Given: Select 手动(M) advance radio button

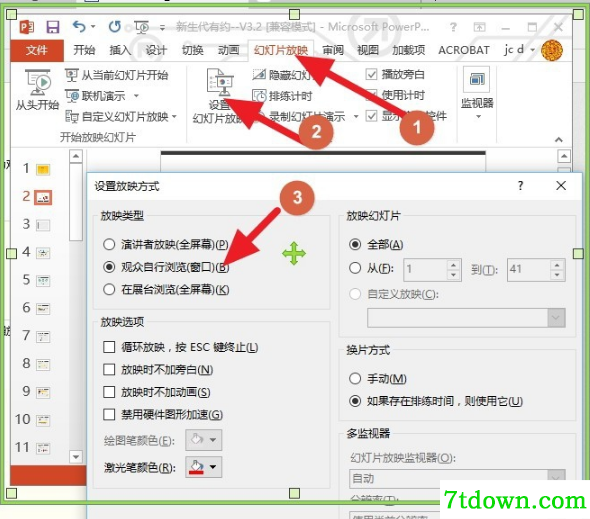Looking at the screenshot, I should click(355, 378).
